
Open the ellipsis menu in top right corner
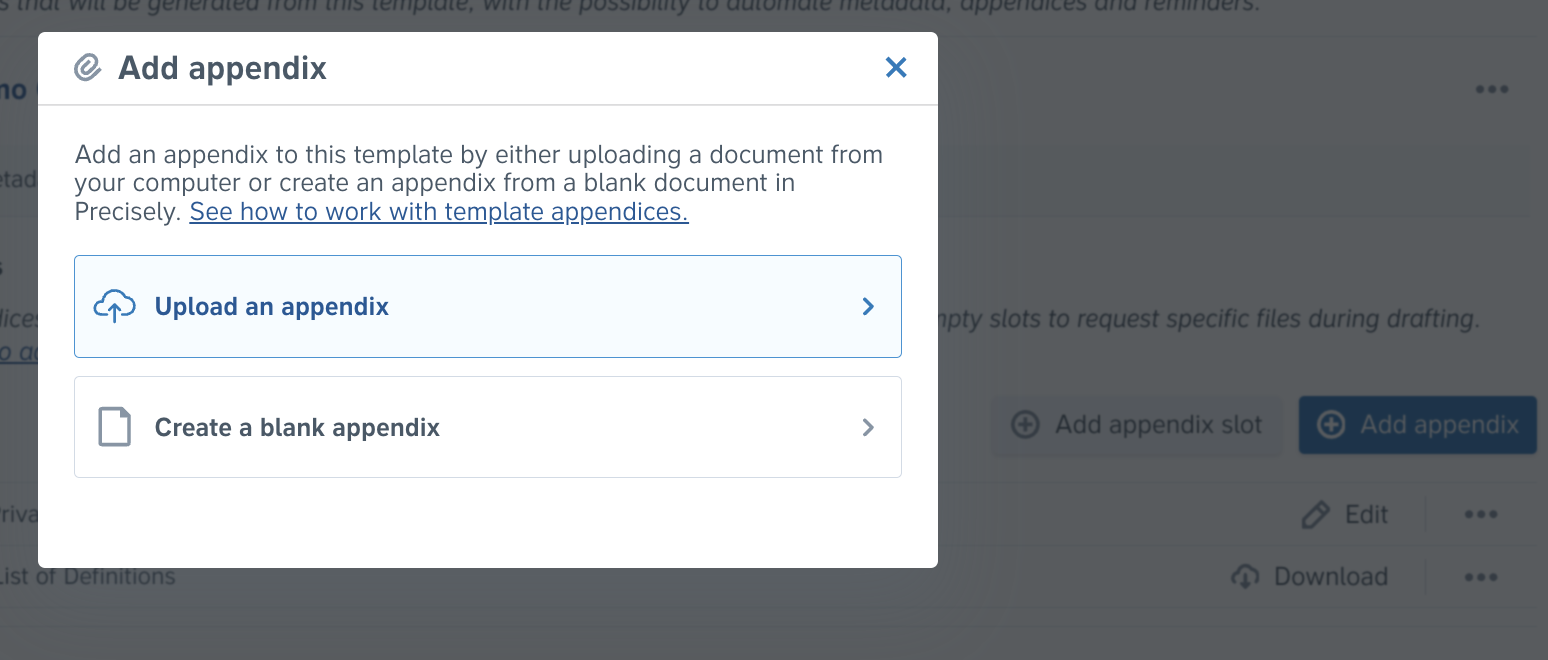[1492, 89]
